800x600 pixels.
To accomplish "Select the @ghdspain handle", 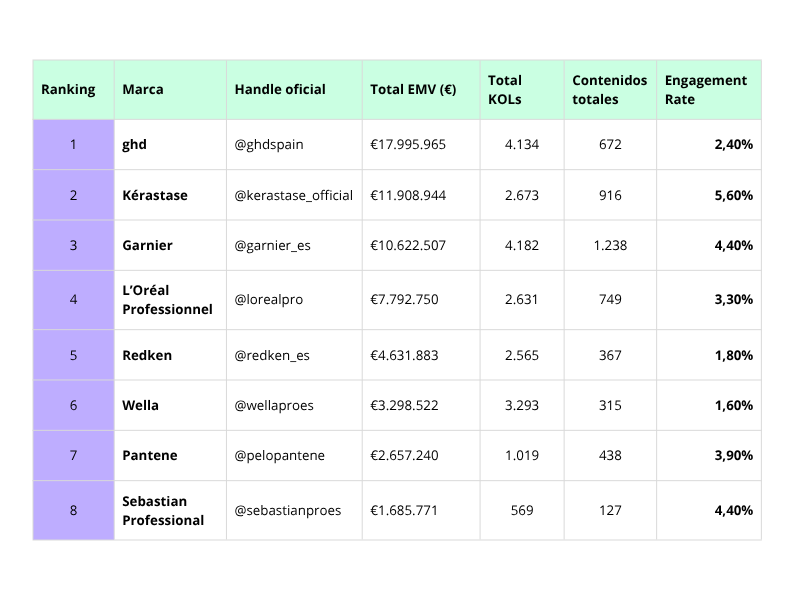I will (x=269, y=145).
